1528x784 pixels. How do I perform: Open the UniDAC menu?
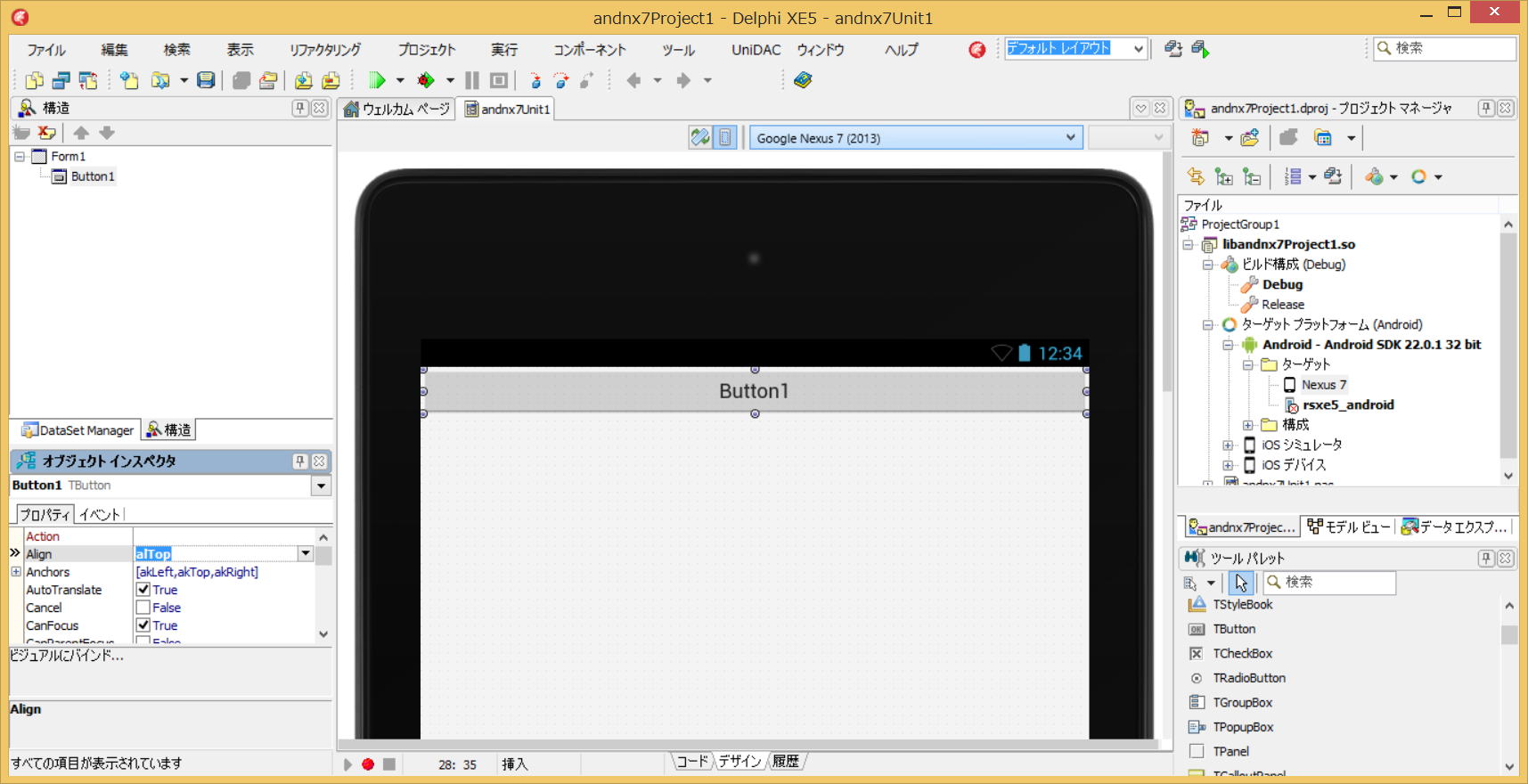pos(756,50)
